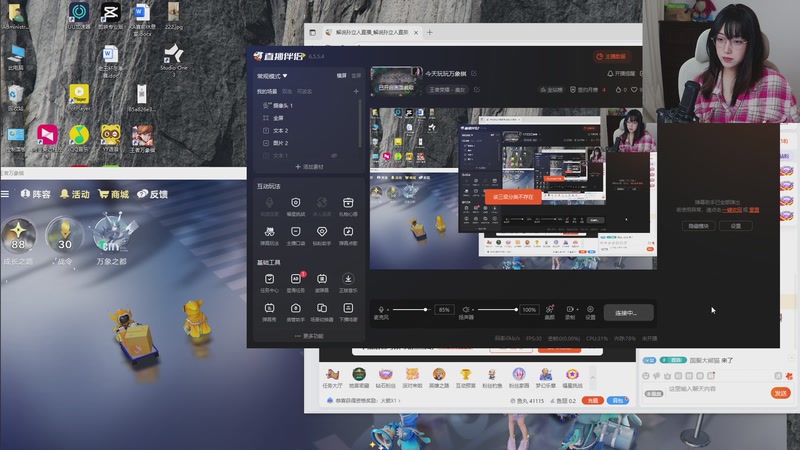Mute the 扬声器 speaker
Screen dimensions: 800x450
point(465,309)
